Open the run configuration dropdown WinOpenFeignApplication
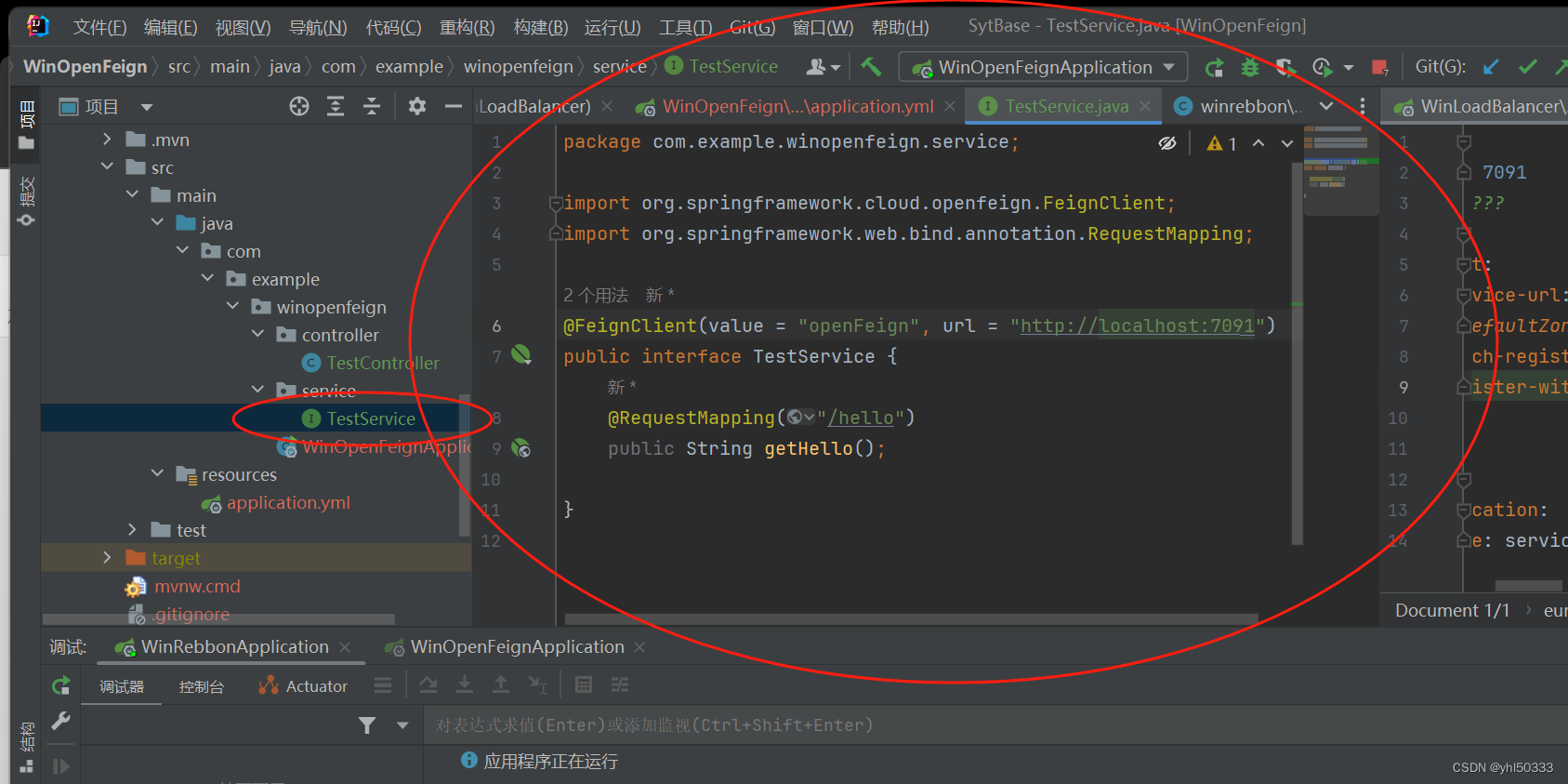The height and width of the screenshot is (784, 1568). click(x=1043, y=67)
